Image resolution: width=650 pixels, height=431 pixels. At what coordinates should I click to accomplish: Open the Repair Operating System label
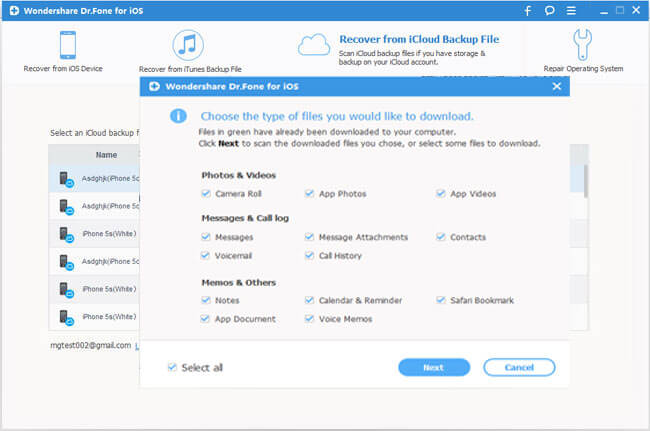(583, 69)
